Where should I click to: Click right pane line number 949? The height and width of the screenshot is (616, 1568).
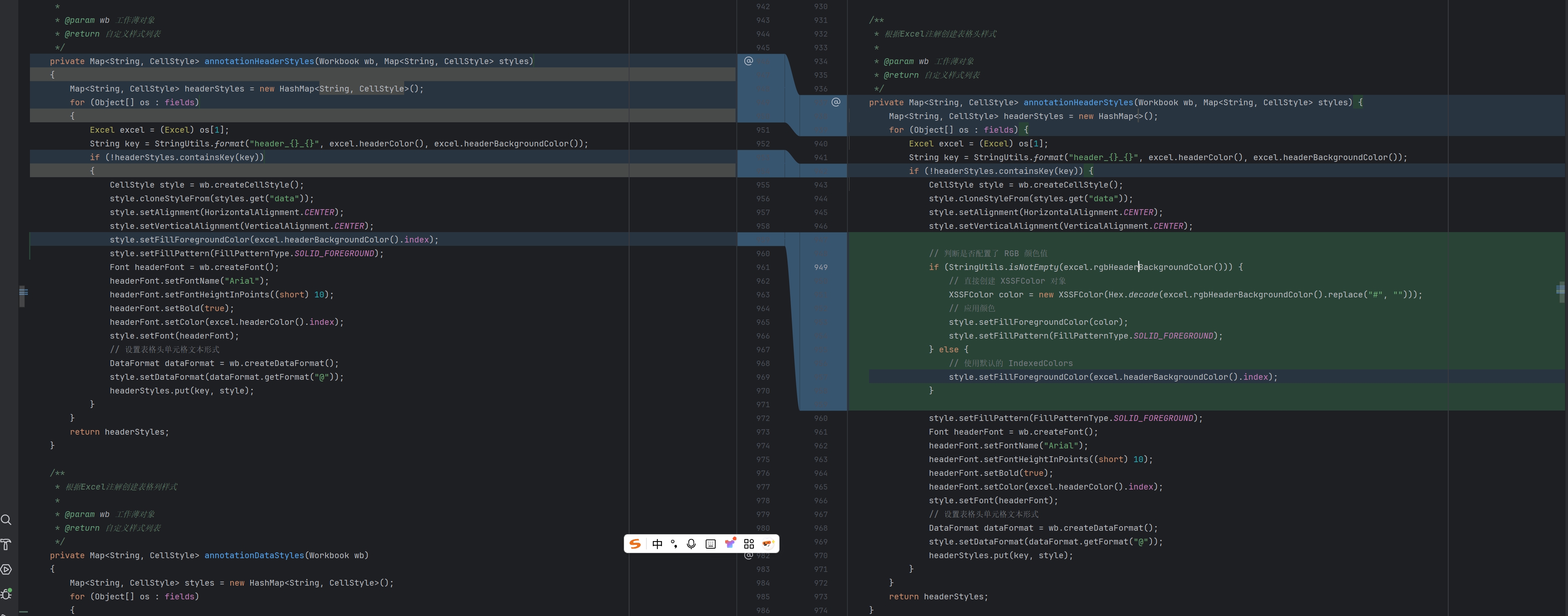pyautogui.click(x=820, y=267)
